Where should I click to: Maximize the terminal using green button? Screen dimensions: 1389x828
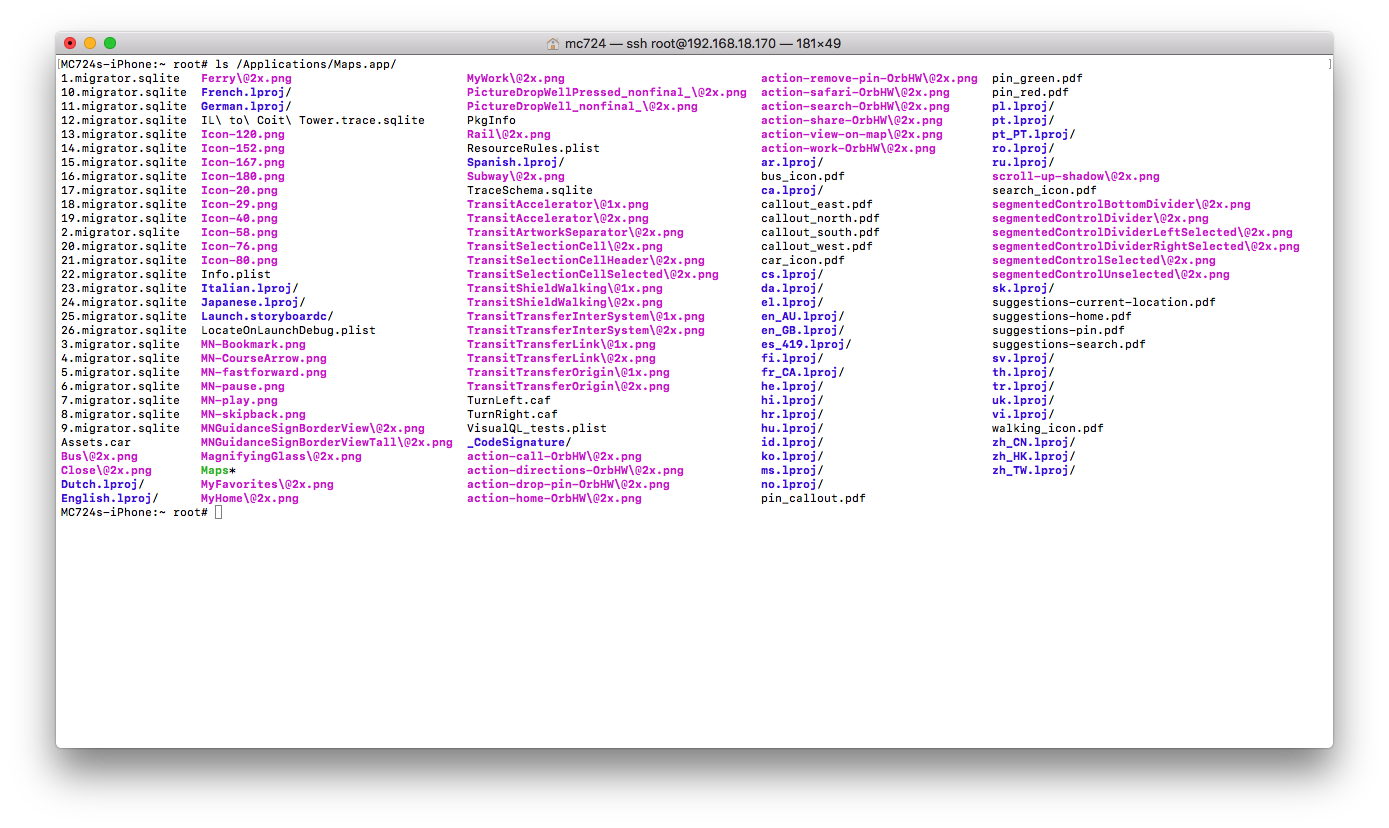110,43
